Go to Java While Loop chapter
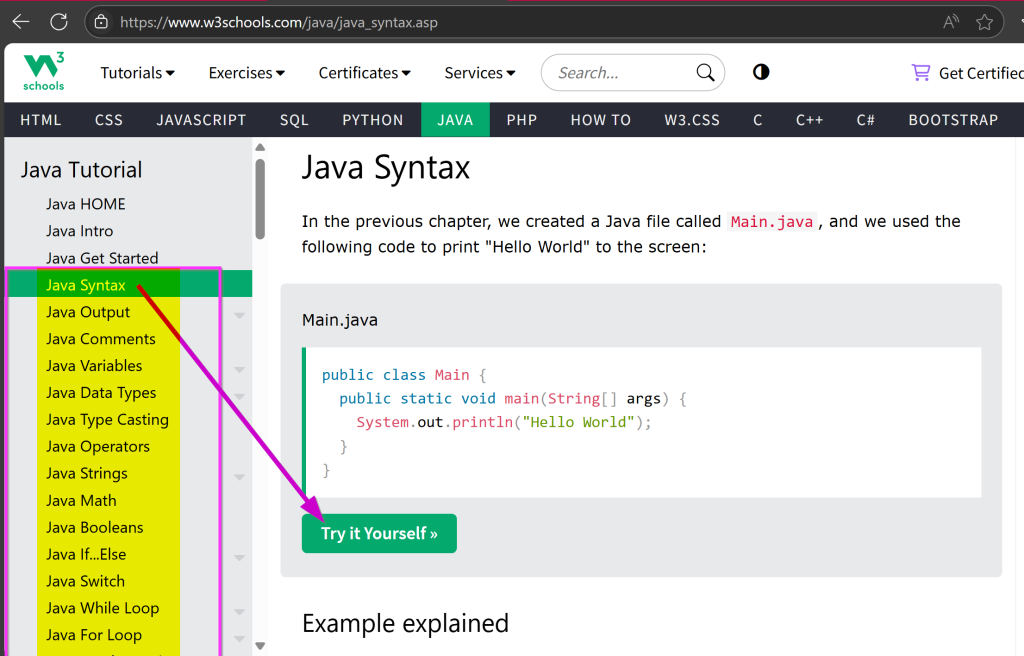This screenshot has width=1024, height=656. pos(102,608)
